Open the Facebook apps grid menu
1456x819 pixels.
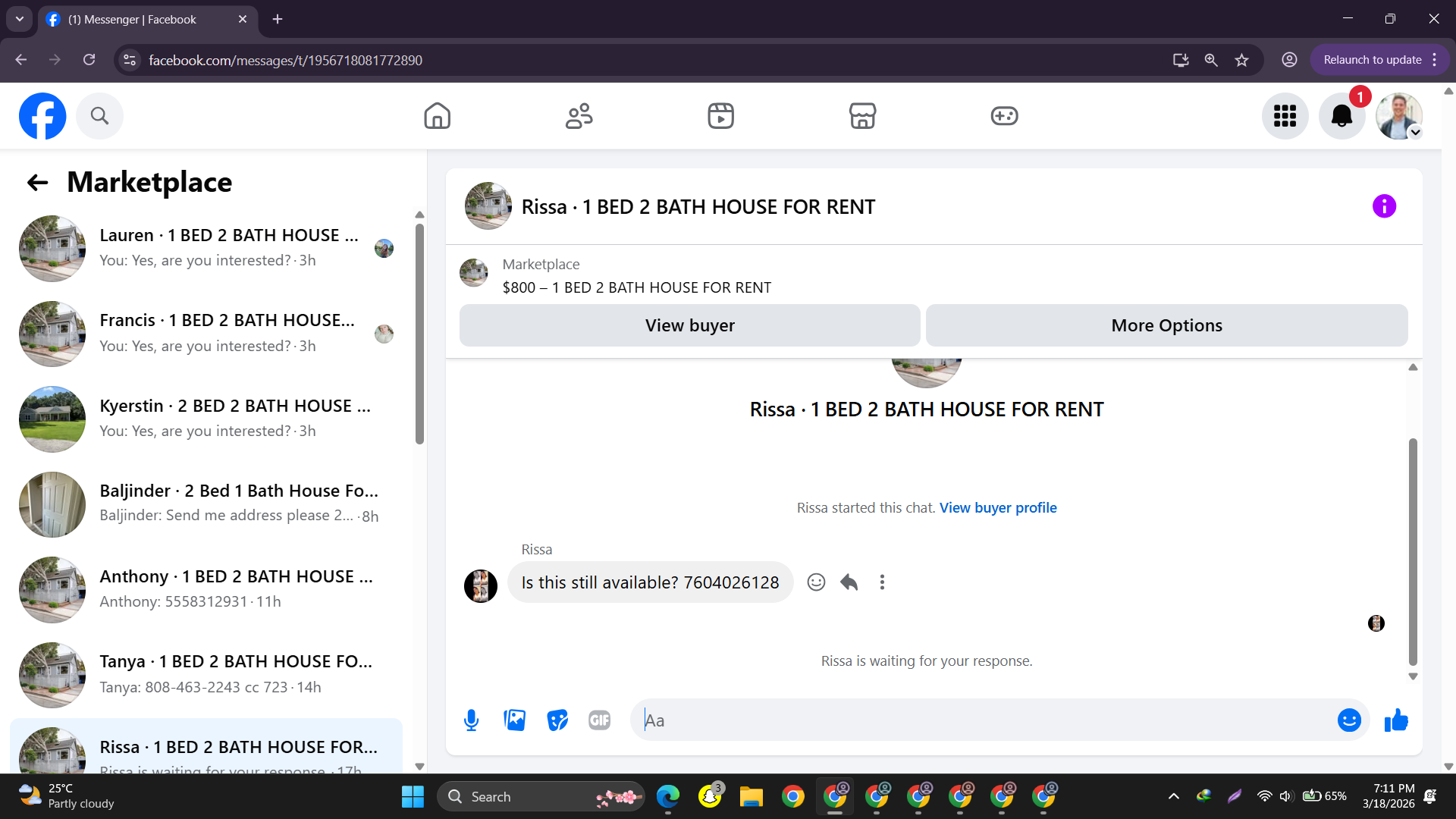click(x=1285, y=116)
